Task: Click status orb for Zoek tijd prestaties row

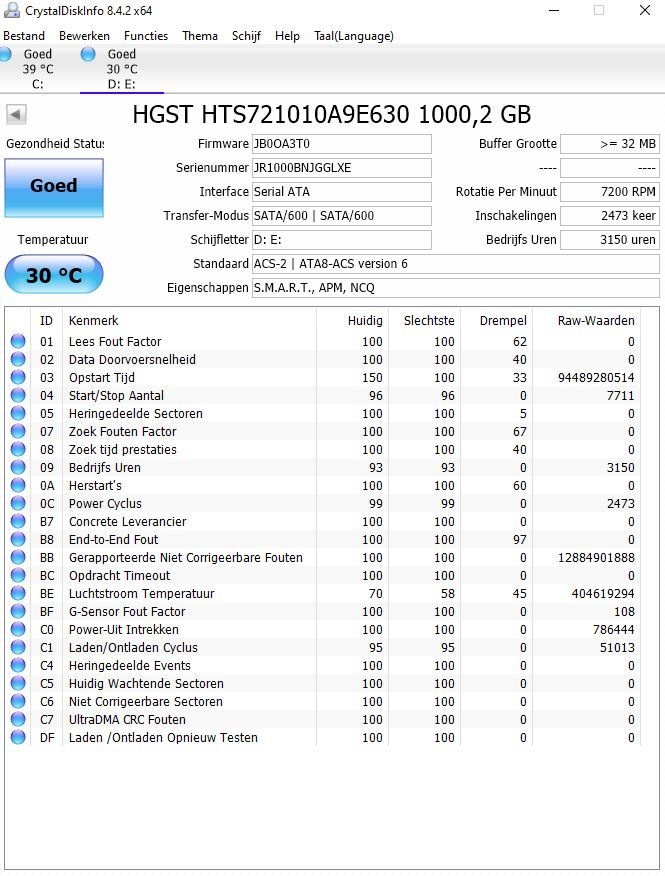Action: 18,449
